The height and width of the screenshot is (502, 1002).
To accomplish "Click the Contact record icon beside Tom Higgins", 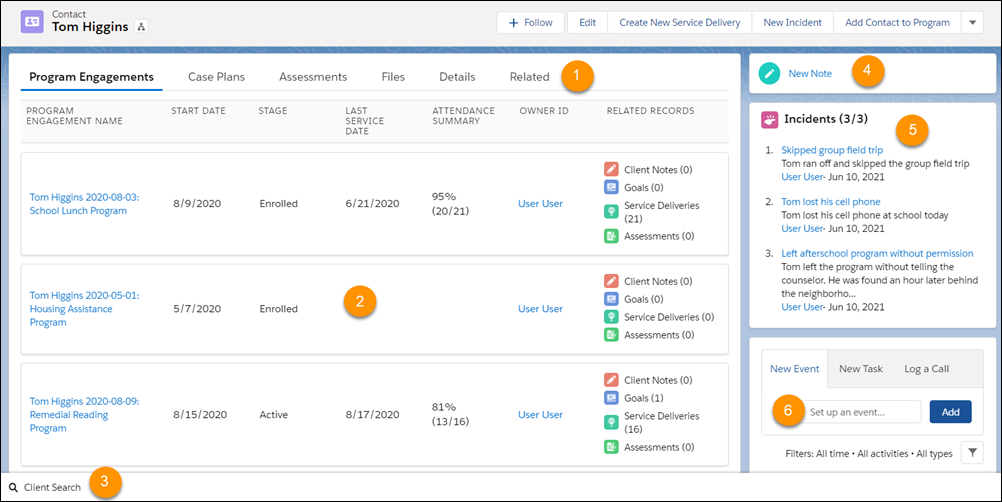I will point(32,22).
